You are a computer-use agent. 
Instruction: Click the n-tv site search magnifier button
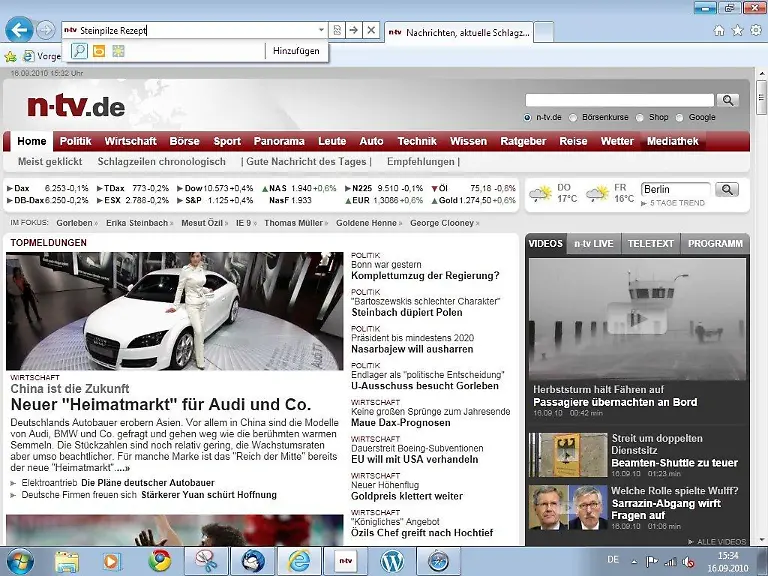pos(728,100)
